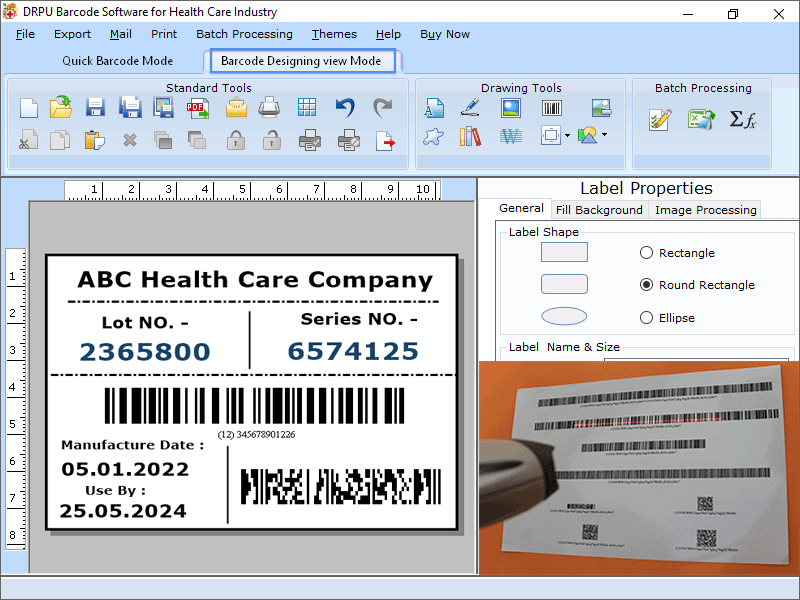Open the Batch Processing menu
Screen dimensions: 800x600
244,33
